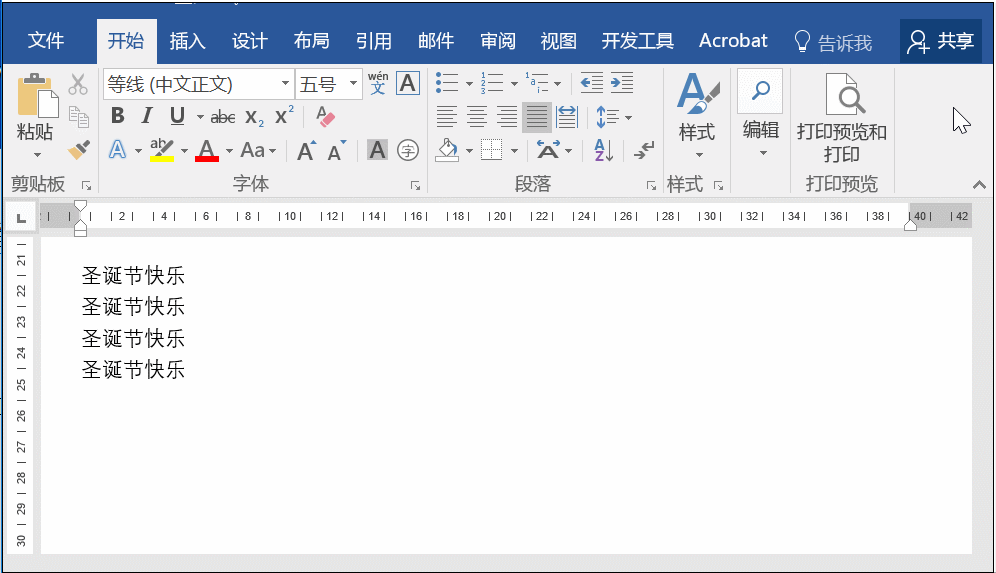Apply numbered list

[x=492, y=83]
